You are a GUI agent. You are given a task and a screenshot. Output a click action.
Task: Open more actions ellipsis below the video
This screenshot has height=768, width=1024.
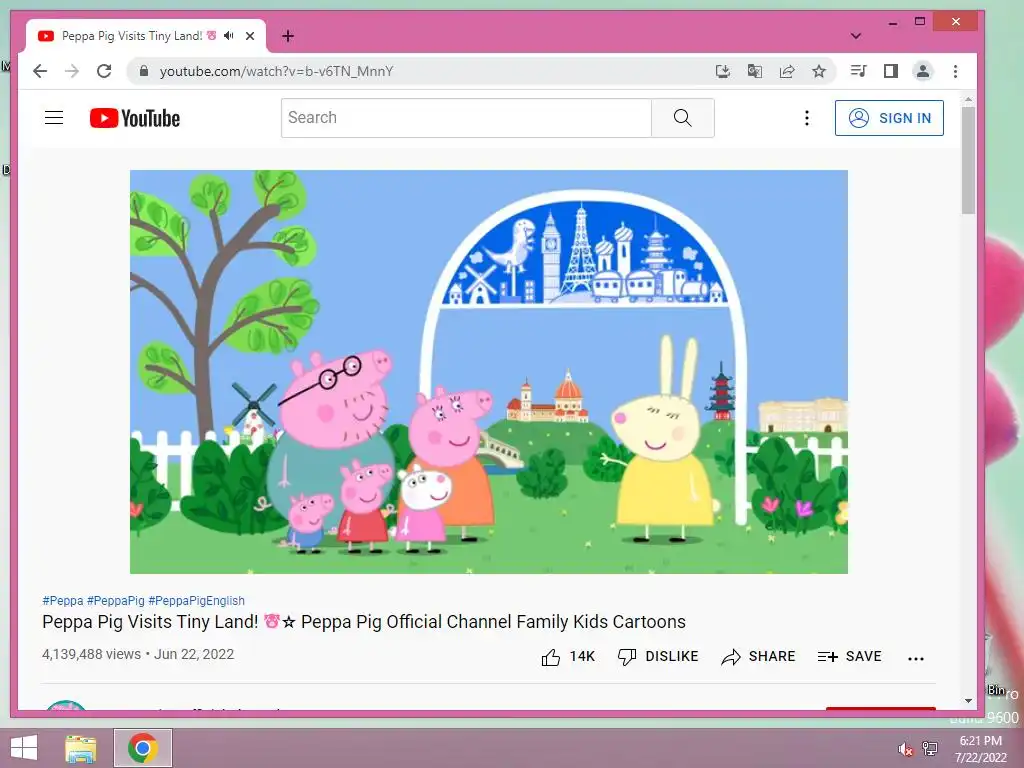(x=916, y=658)
